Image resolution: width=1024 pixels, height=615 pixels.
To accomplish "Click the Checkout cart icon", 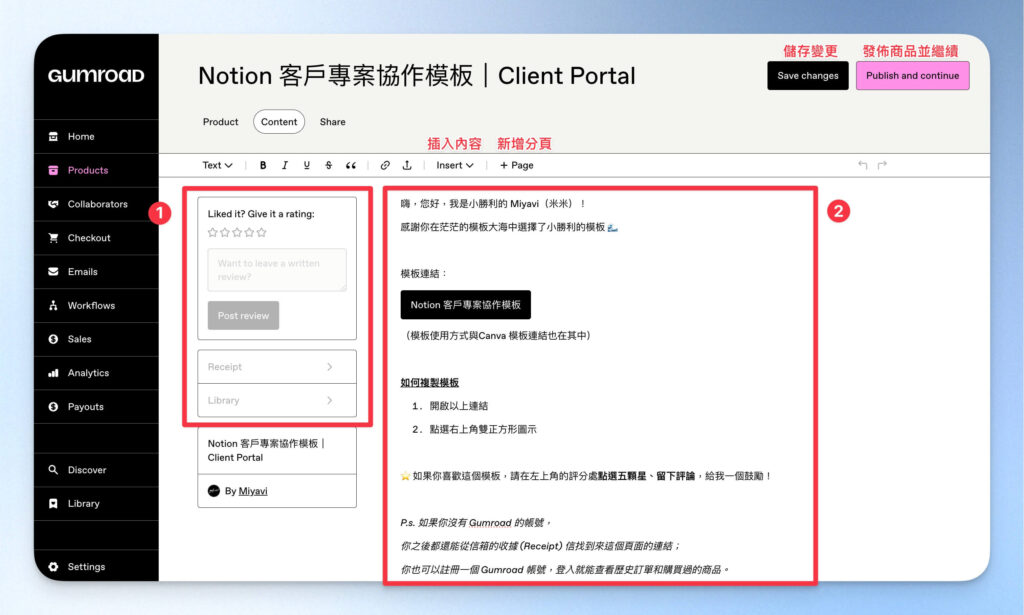I will tap(54, 238).
